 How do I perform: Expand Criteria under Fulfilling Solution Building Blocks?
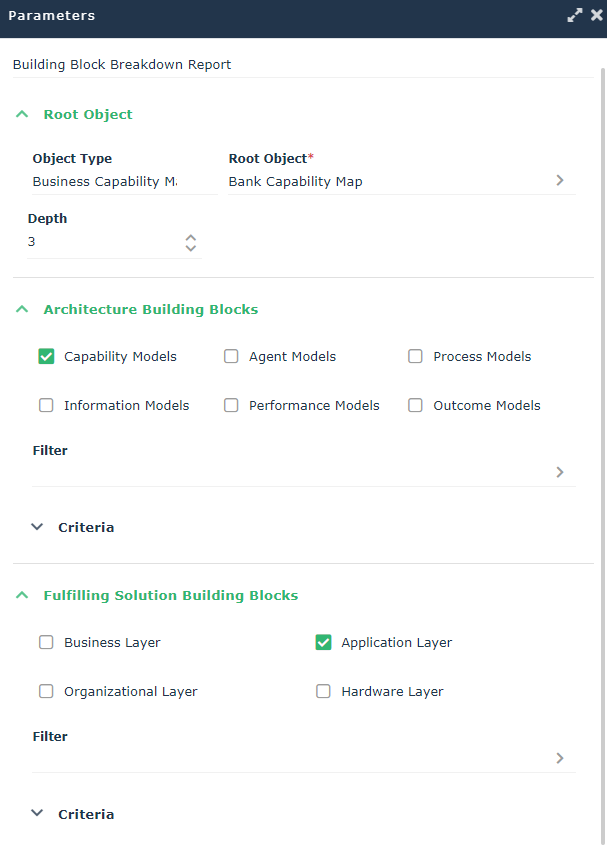pyautogui.click(x=38, y=814)
